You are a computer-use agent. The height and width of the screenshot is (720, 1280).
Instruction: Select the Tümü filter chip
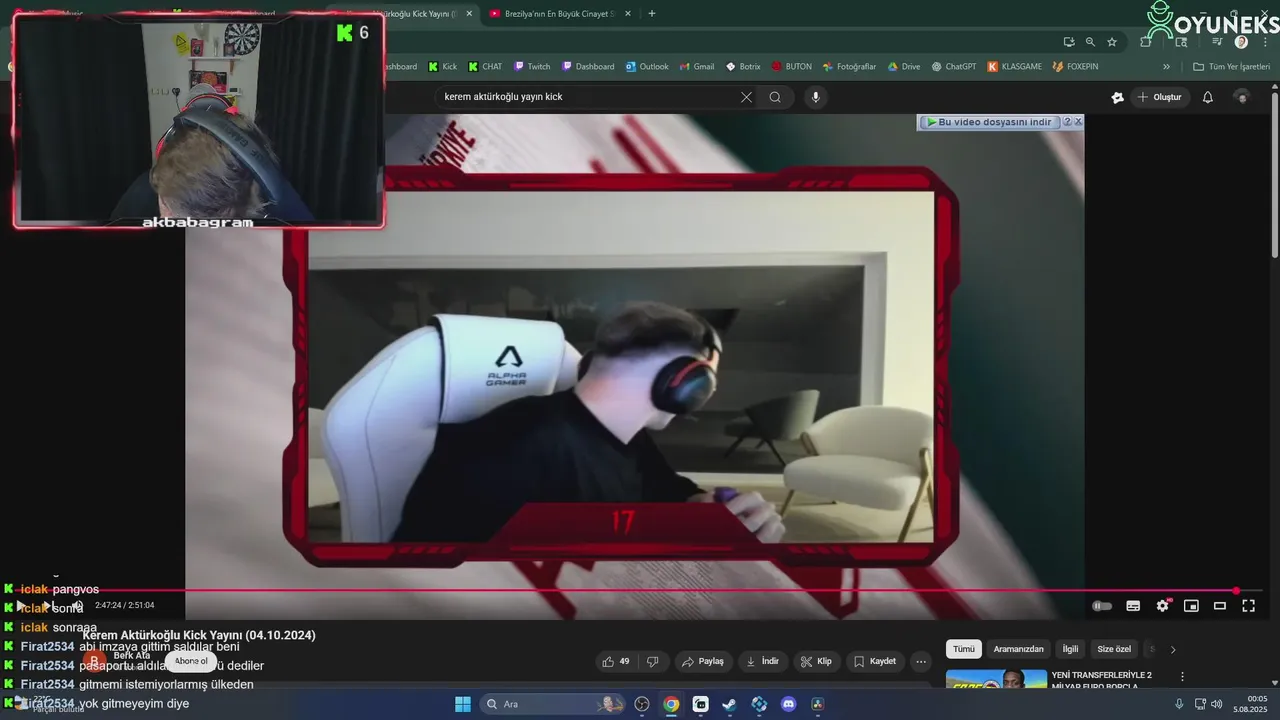963,649
